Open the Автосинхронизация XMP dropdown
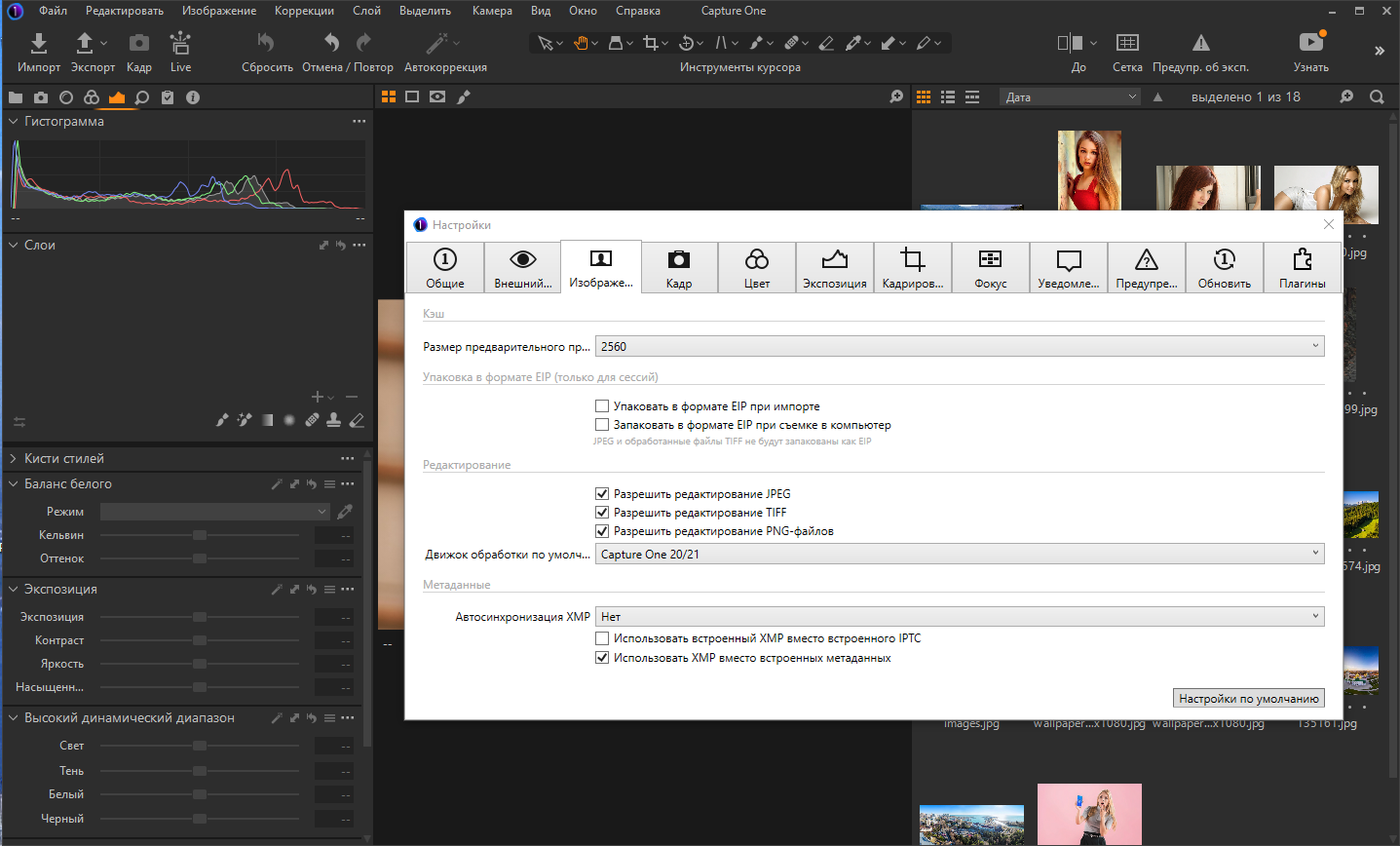 click(960, 616)
